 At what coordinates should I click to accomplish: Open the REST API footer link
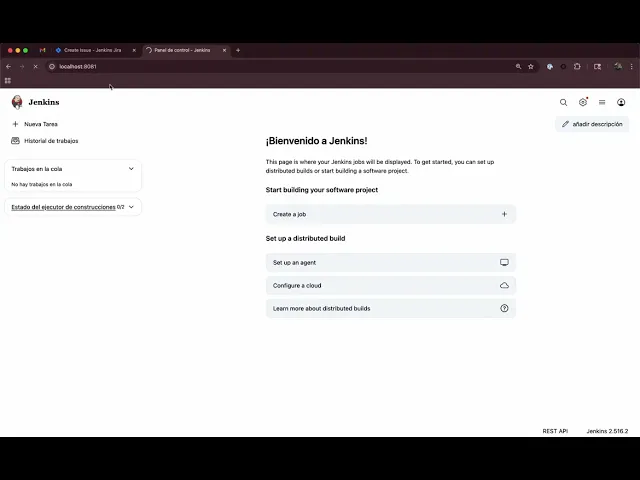555,431
